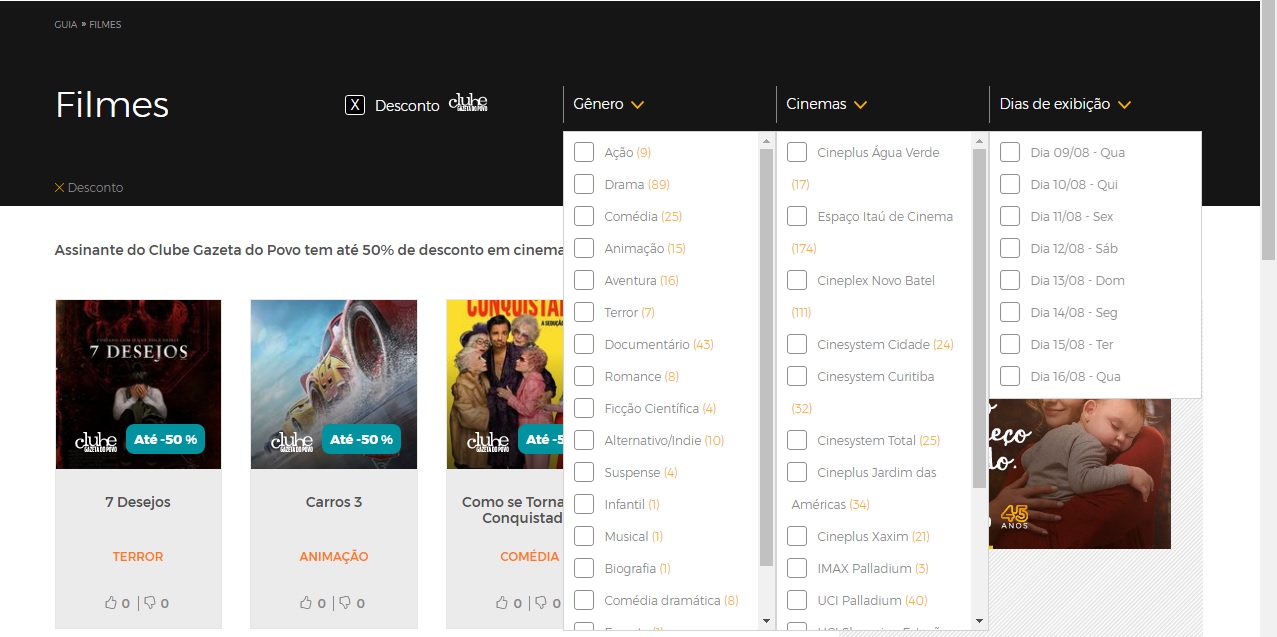Image resolution: width=1277 pixels, height=637 pixels.
Task: Check Cineplus Água Verde cinema
Action: 797,152
